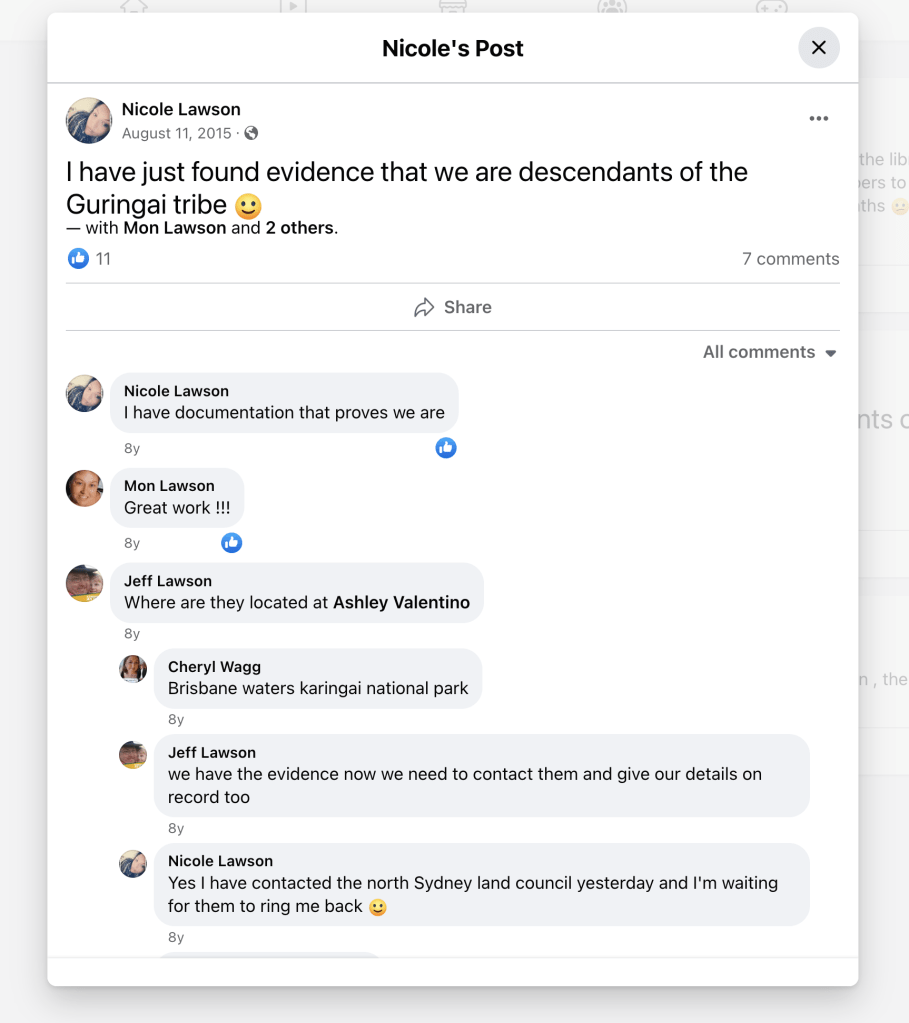Open Cheryl Wagg's comment avatar
Image resolution: width=909 pixels, height=1023 pixels.
pyautogui.click(x=133, y=669)
